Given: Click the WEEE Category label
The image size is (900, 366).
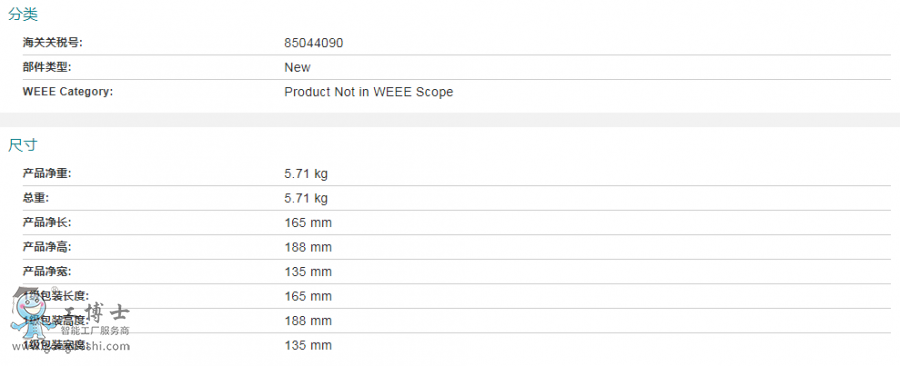Looking at the screenshot, I should [x=68, y=92].
